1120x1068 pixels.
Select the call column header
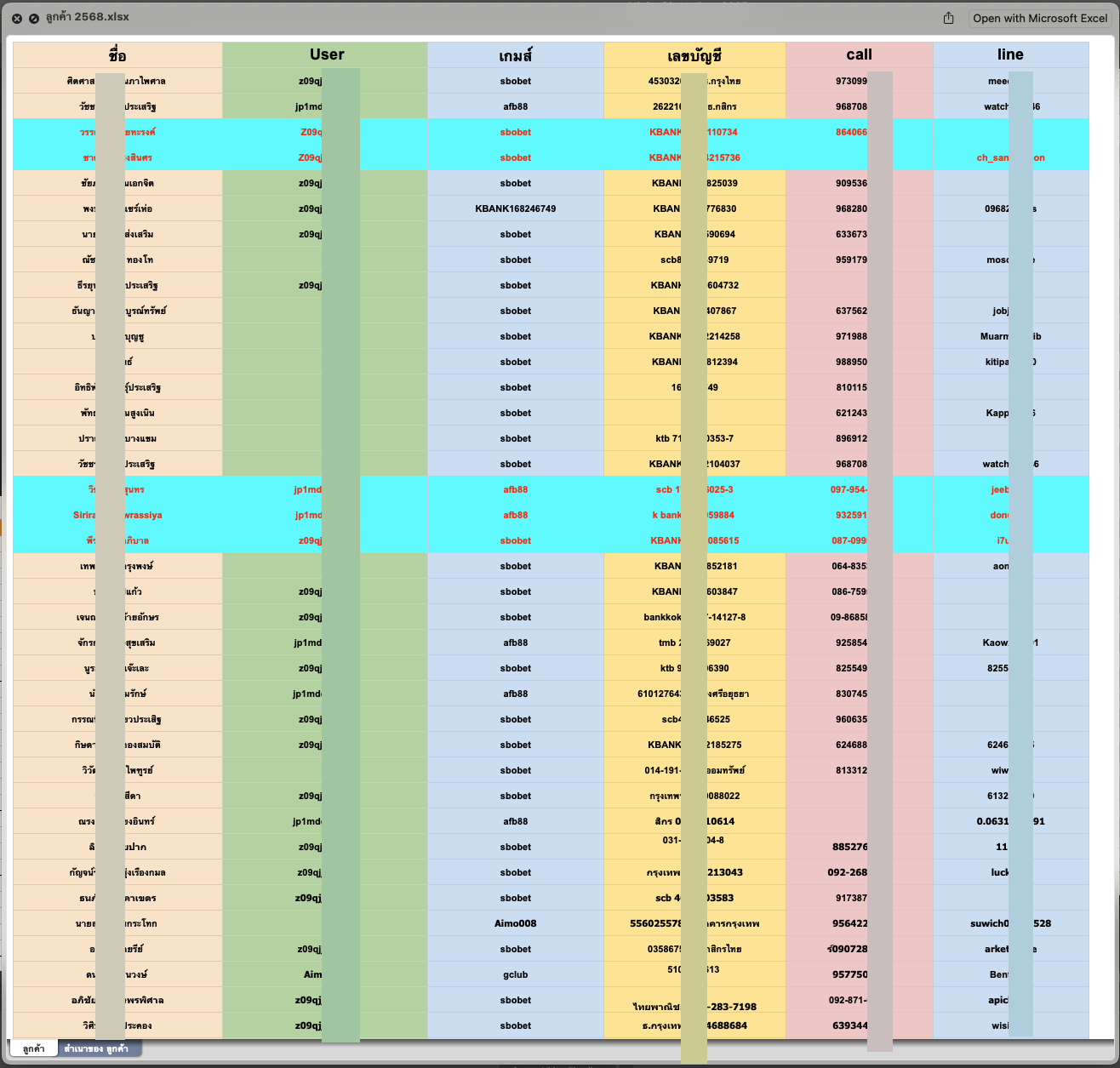click(860, 55)
